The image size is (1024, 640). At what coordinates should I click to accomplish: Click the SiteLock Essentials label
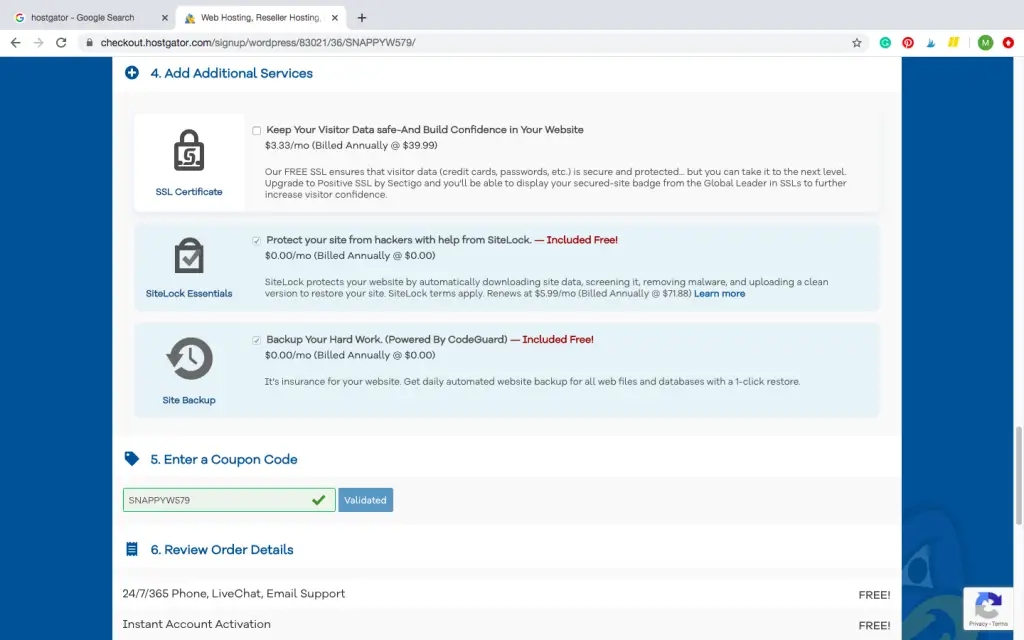(189, 293)
